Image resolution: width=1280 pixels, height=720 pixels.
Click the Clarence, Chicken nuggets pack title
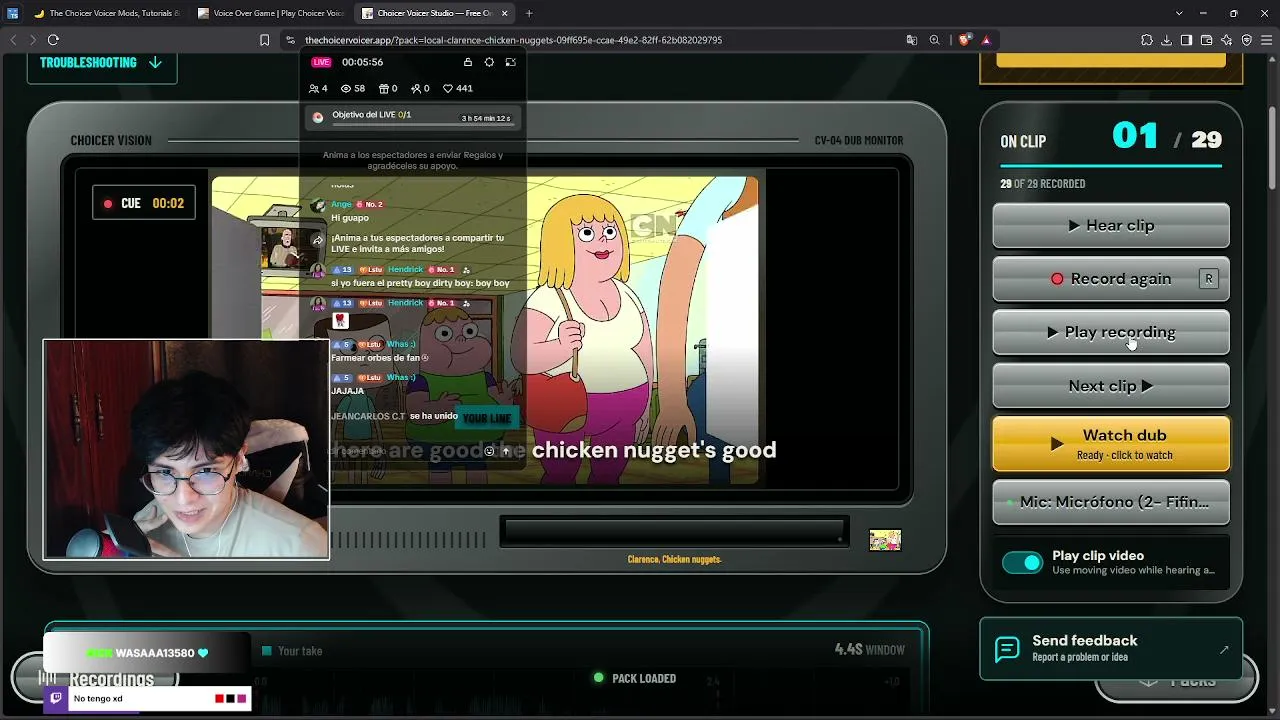674,559
